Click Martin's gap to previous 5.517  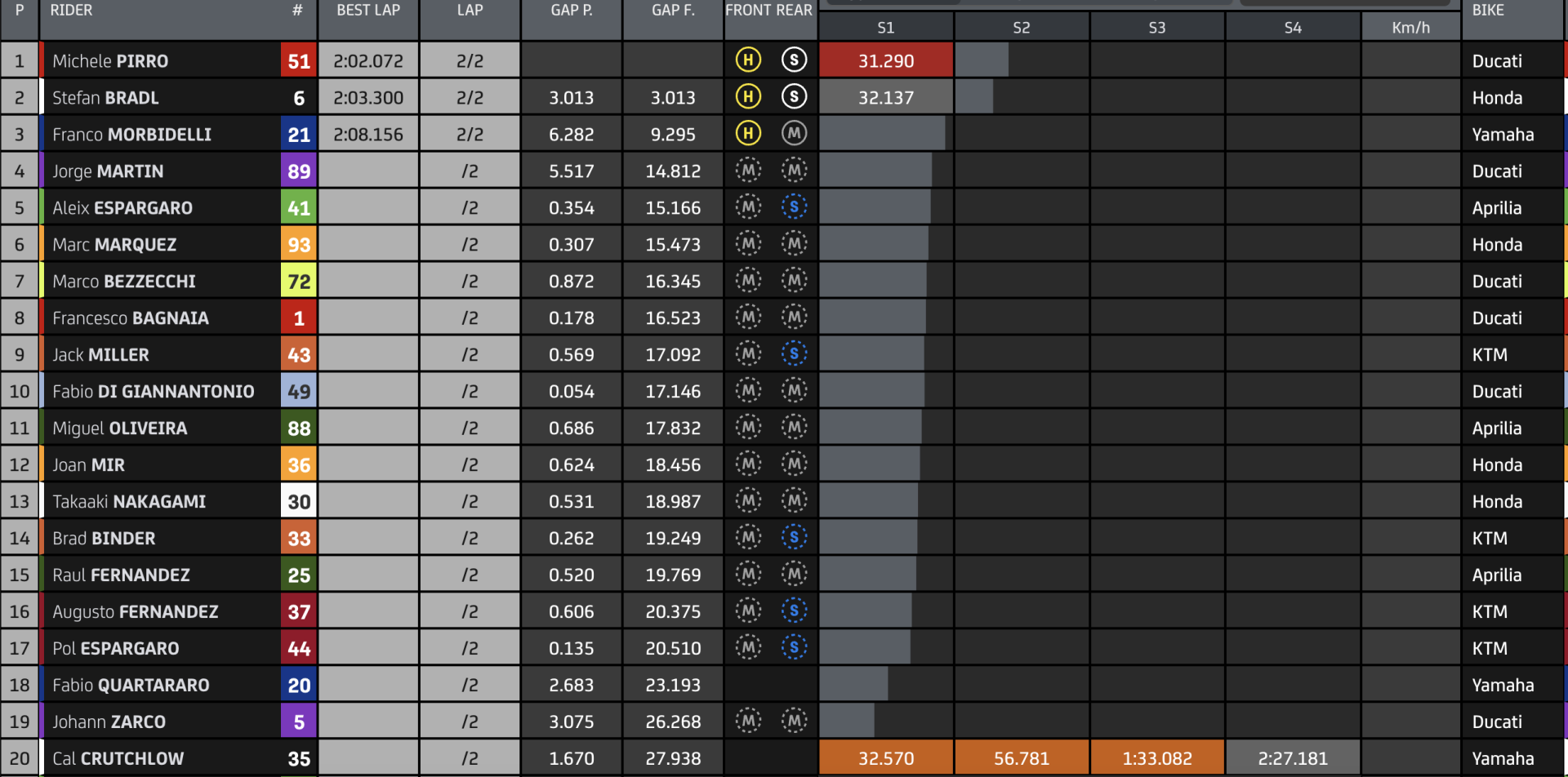pyautogui.click(x=572, y=171)
